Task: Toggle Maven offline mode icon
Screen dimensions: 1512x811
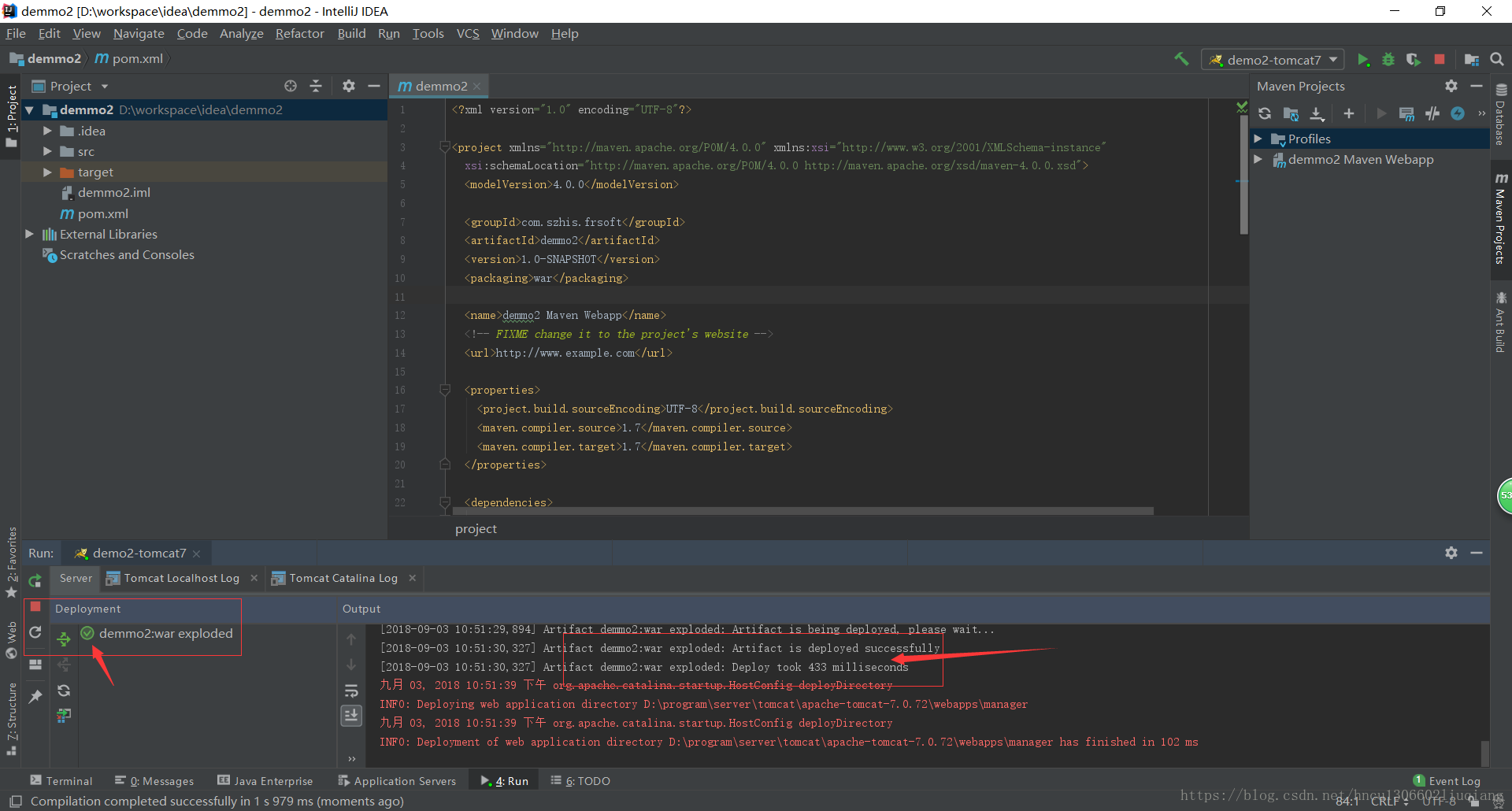Action: point(1432,113)
